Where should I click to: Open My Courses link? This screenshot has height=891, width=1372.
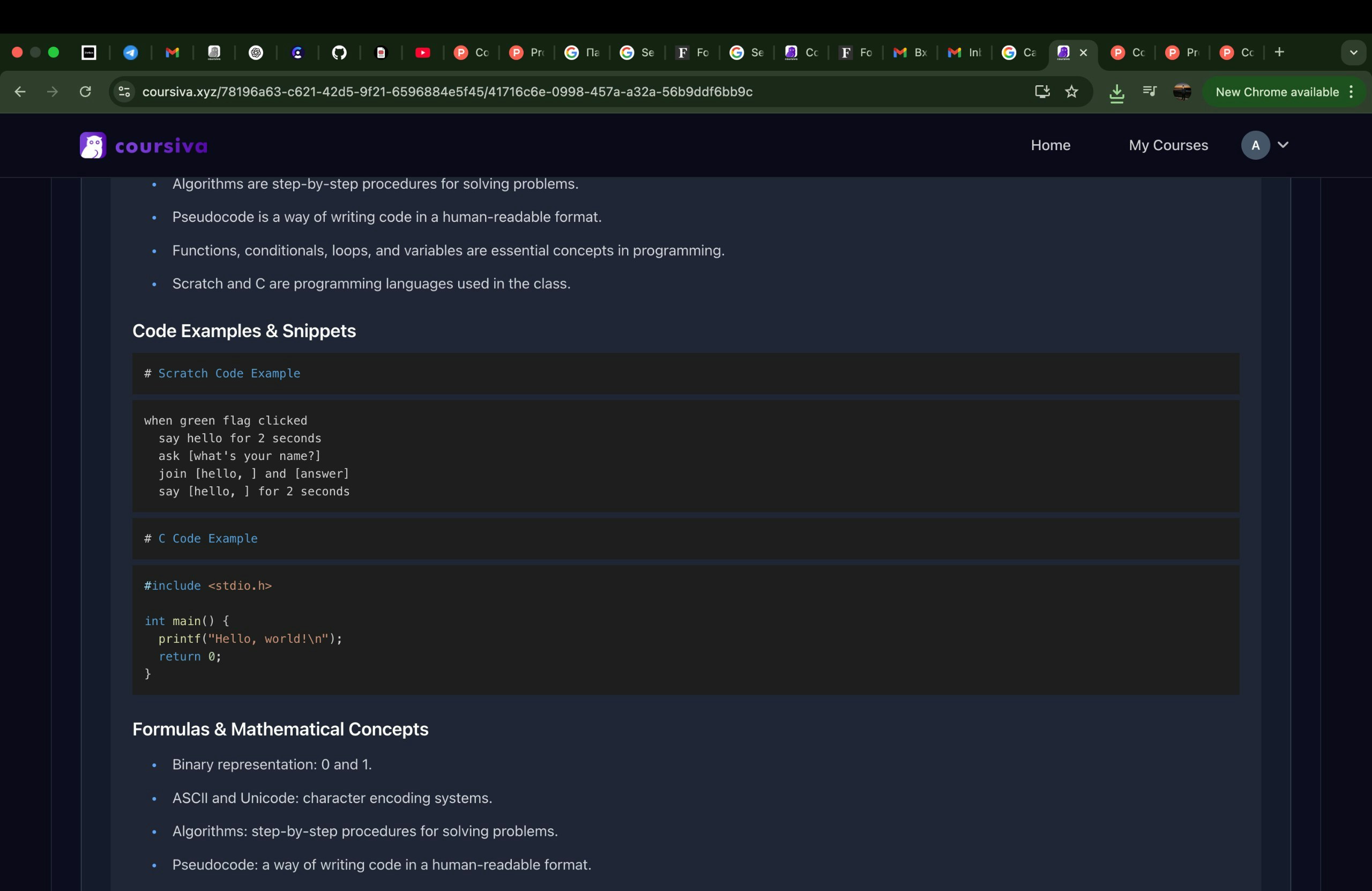tap(1168, 145)
